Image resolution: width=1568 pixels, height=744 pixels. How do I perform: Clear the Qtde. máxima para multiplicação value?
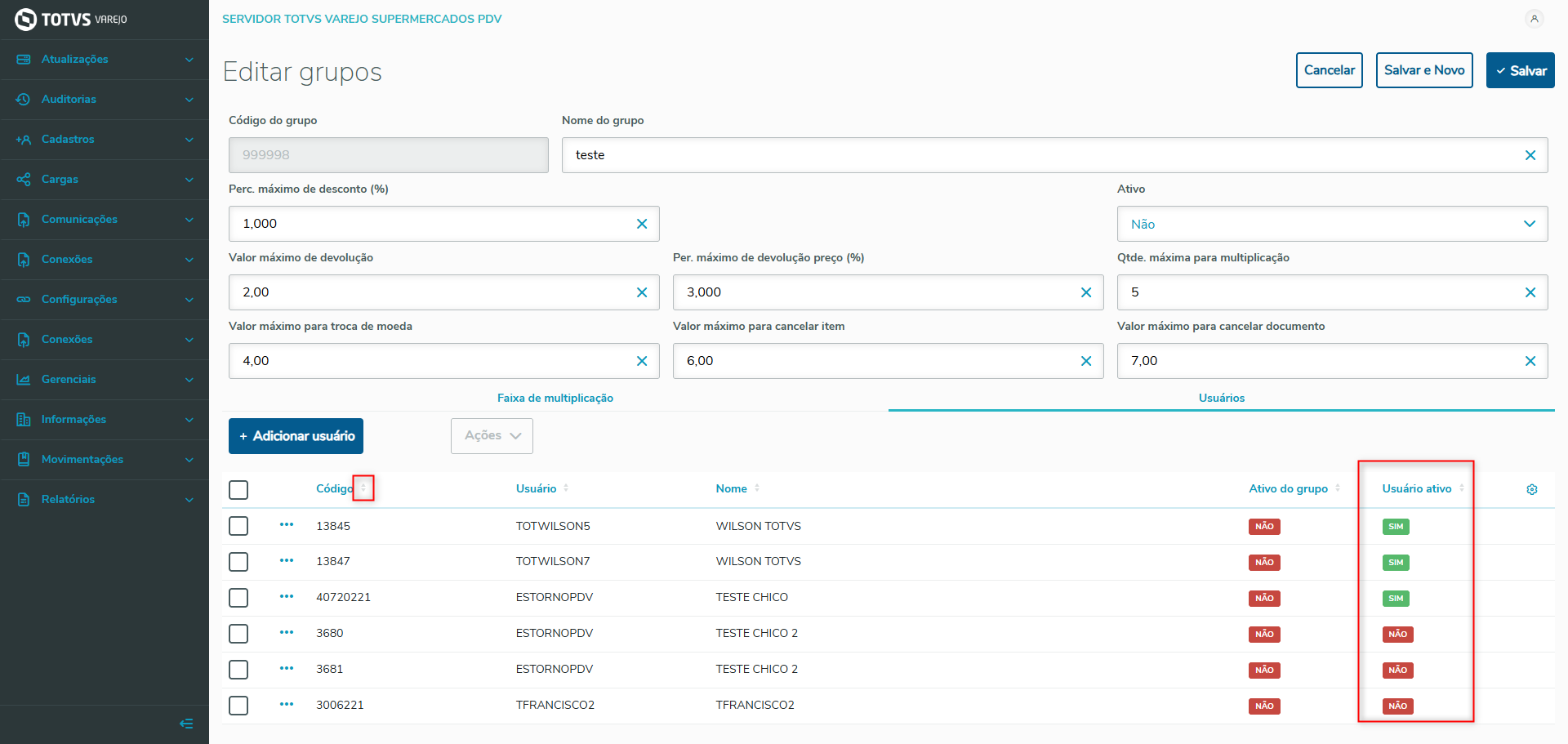(x=1530, y=292)
